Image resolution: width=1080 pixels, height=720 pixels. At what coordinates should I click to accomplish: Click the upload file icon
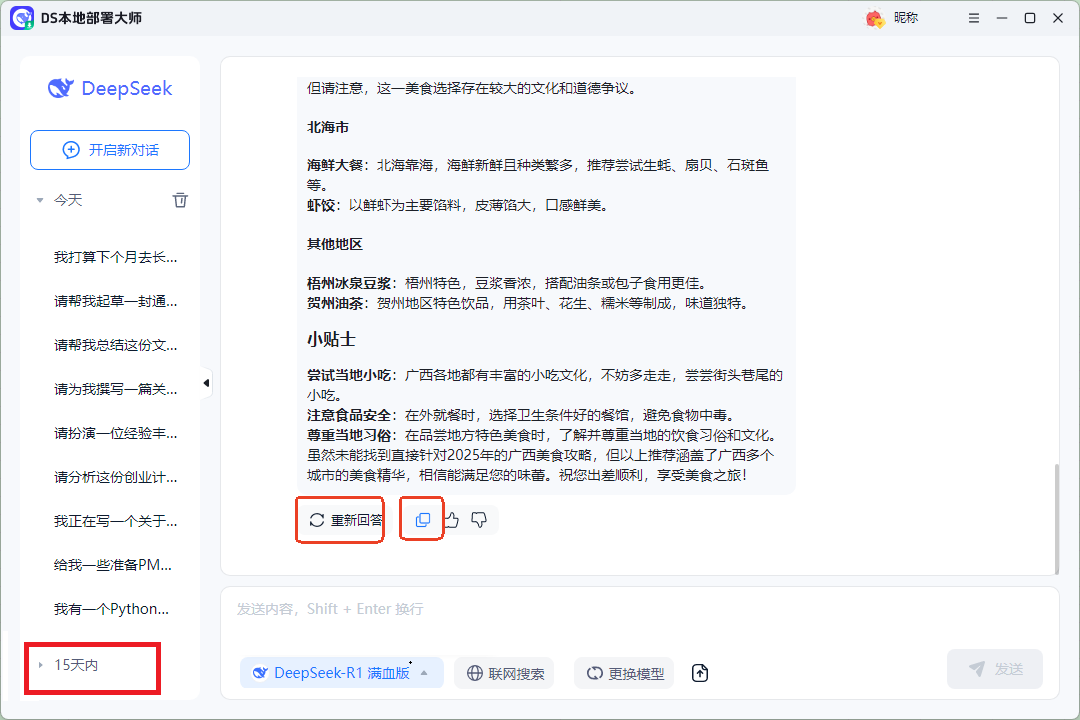pyautogui.click(x=700, y=673)
